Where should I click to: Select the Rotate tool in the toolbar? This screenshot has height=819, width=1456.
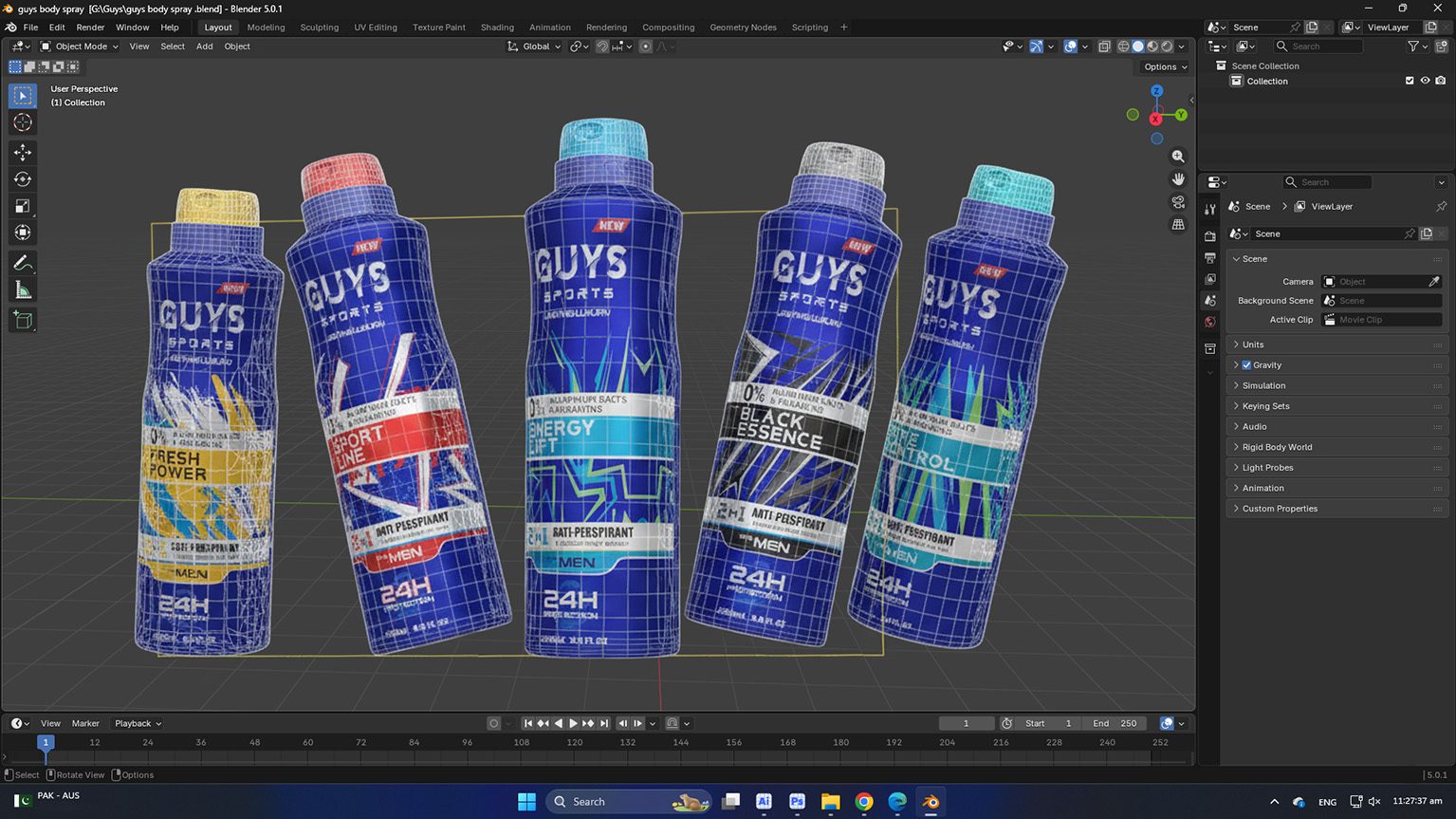point(23,179)
